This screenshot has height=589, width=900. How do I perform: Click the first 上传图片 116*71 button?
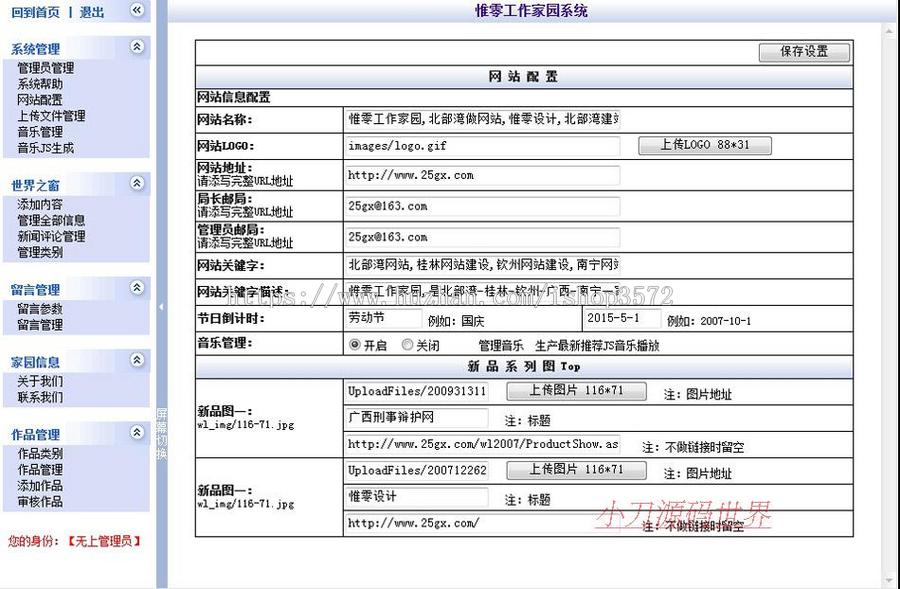point(577,392)
